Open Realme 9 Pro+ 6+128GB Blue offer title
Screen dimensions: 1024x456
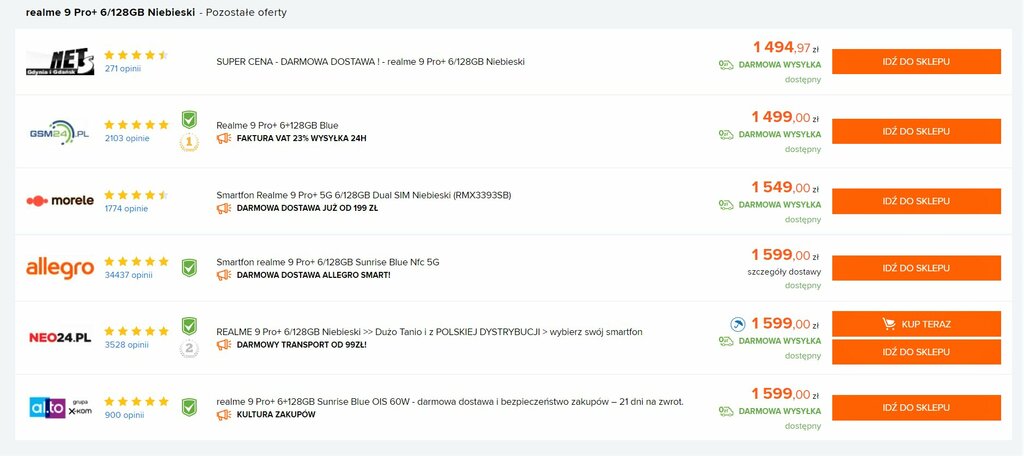[x=278, y=125]
